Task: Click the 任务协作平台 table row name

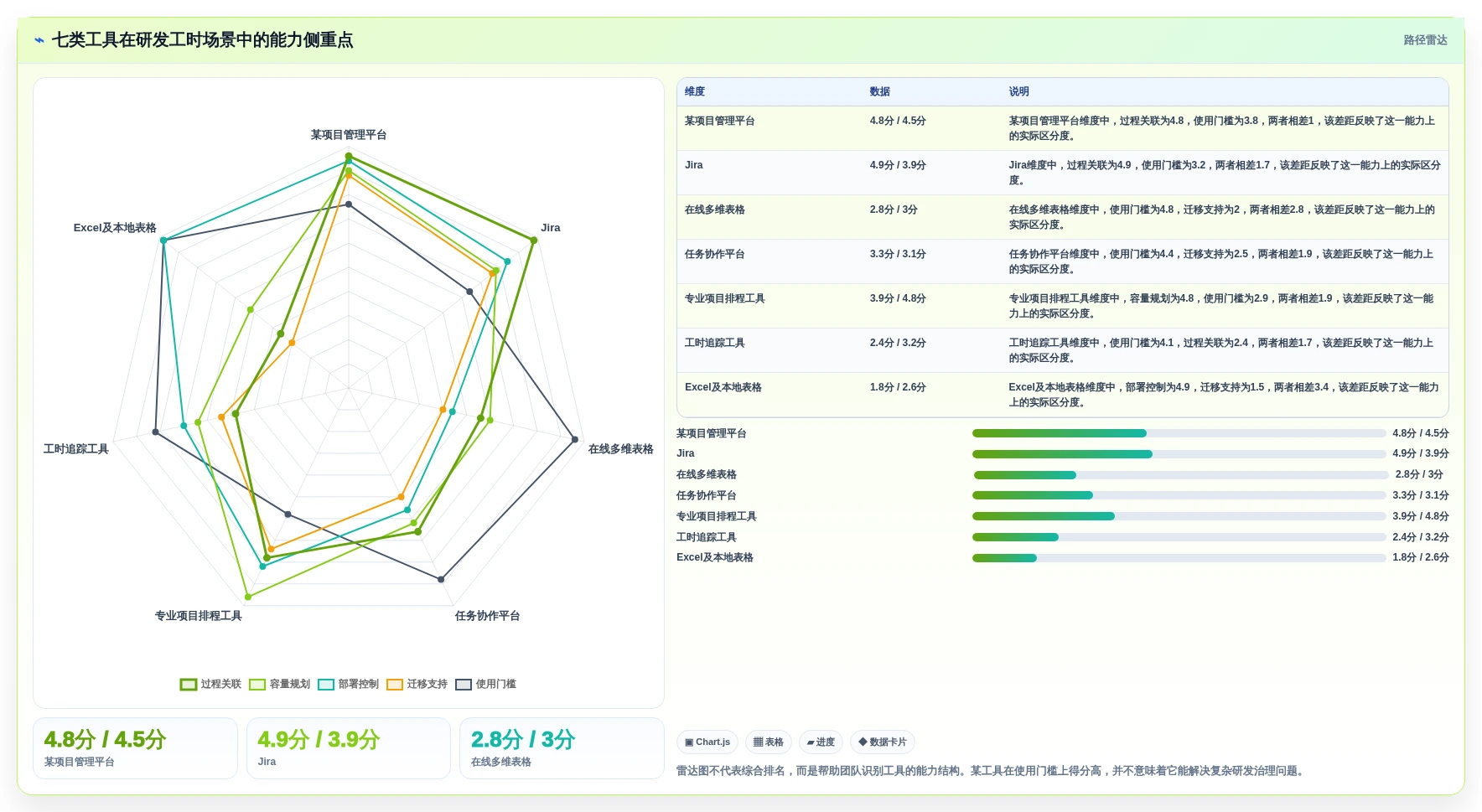Action: [x=714, y=254]
